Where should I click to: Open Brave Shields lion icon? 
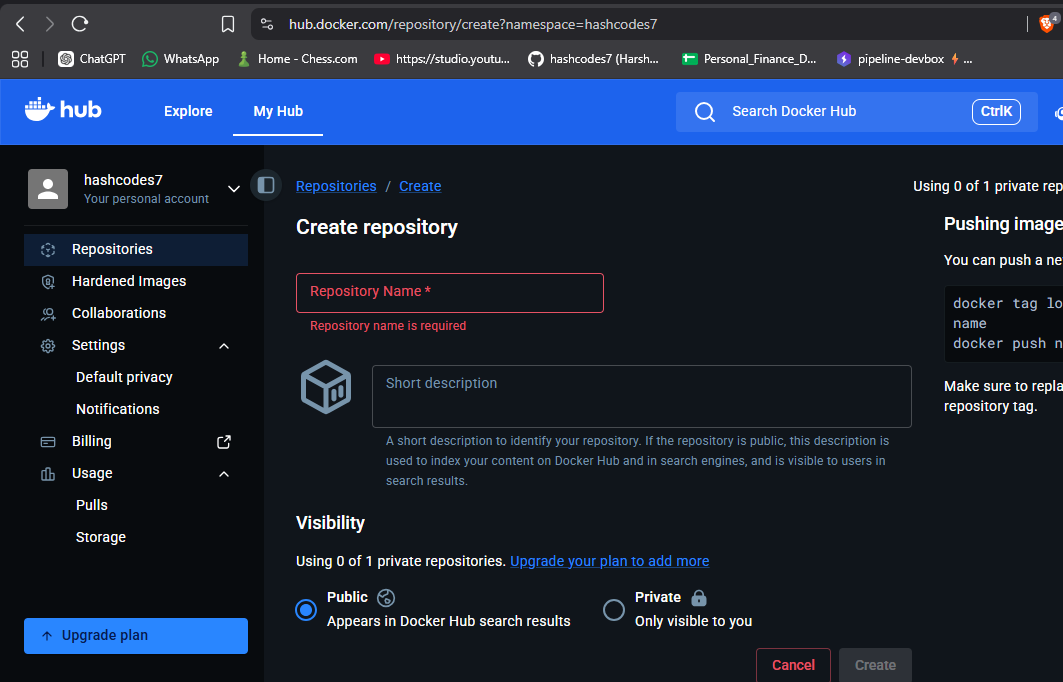(x=1047, y=24)
